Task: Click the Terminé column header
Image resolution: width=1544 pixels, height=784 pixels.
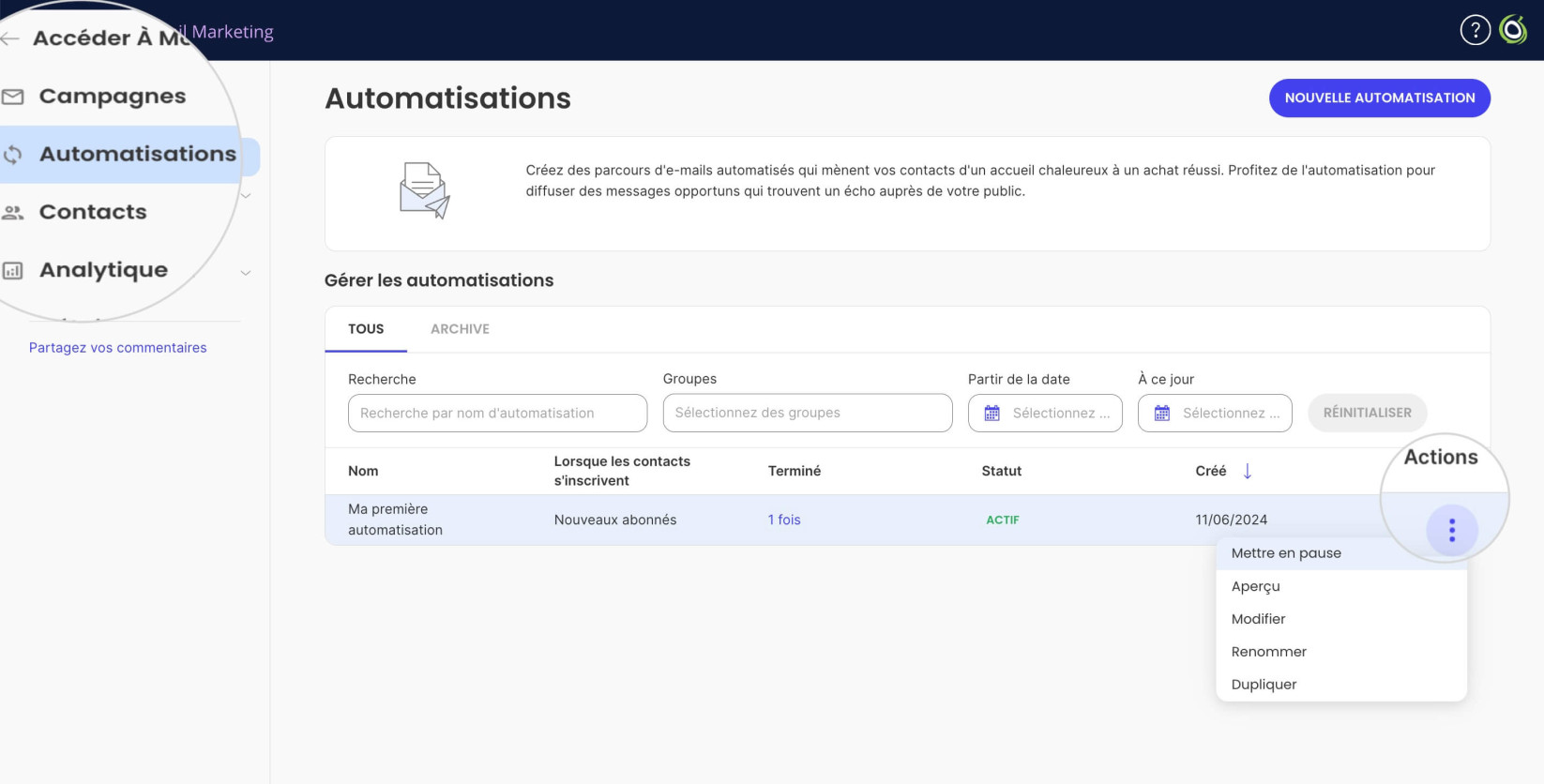Action: coord(794,471)
